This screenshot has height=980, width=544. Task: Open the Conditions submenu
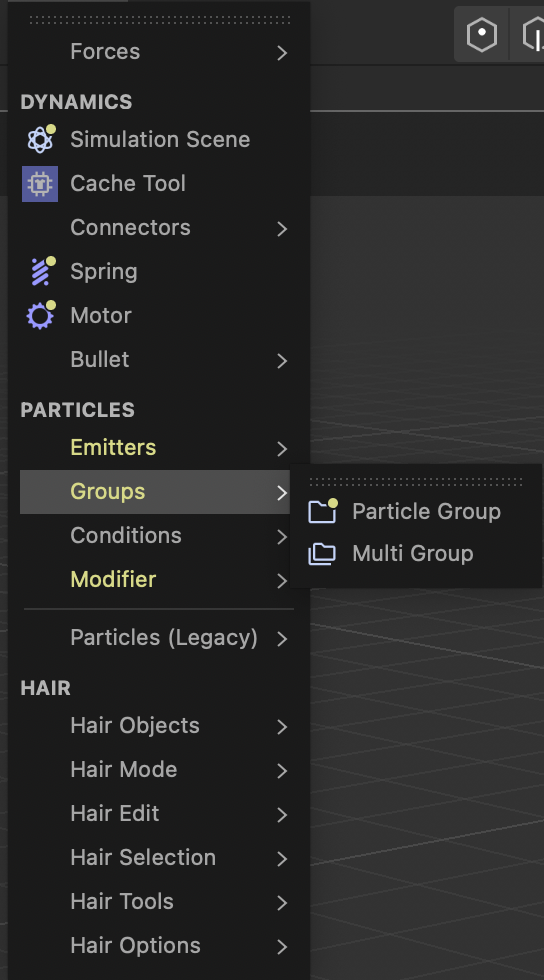point(157,536)
